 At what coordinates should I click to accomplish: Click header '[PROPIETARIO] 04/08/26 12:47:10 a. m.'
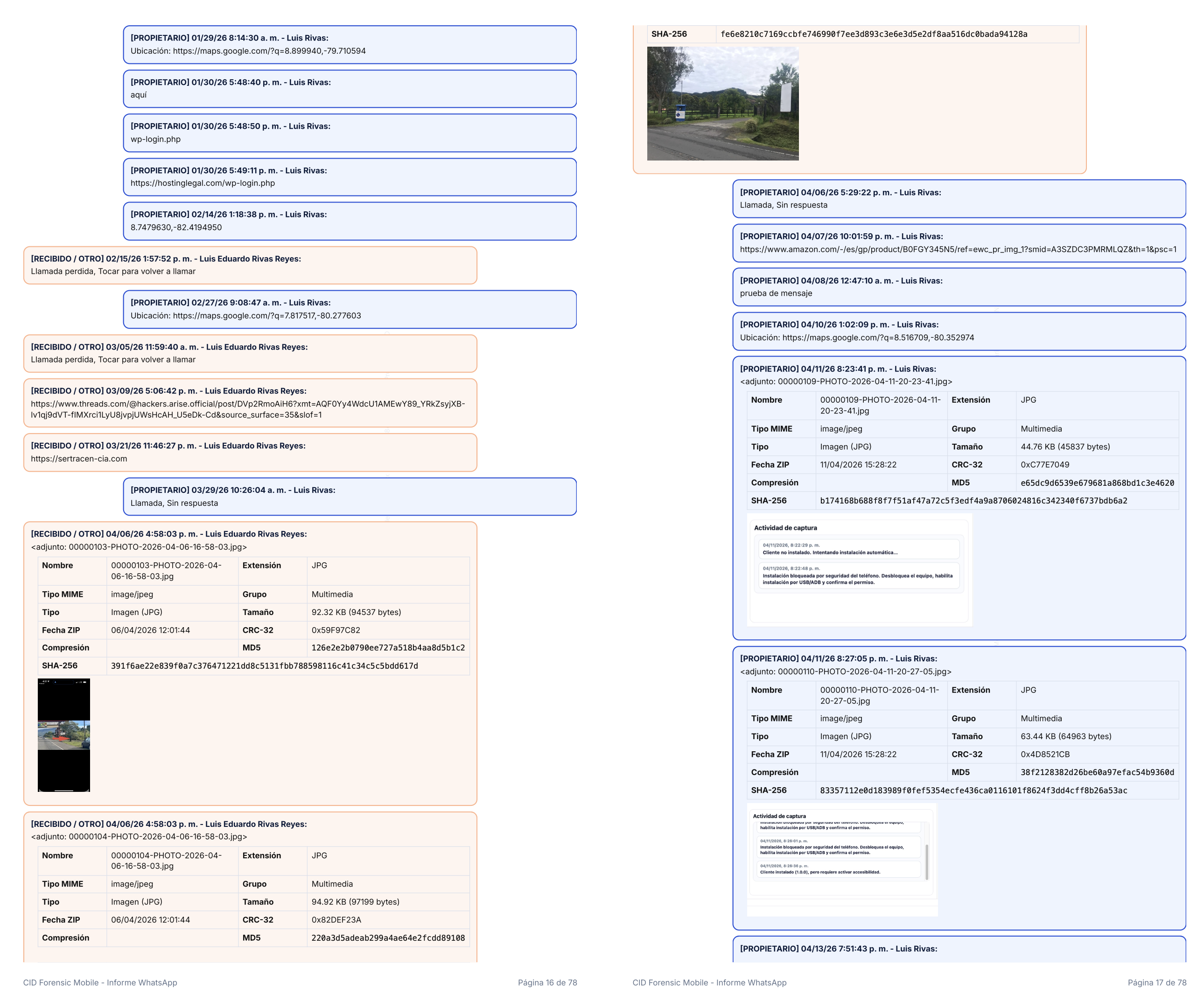(841, 280)
